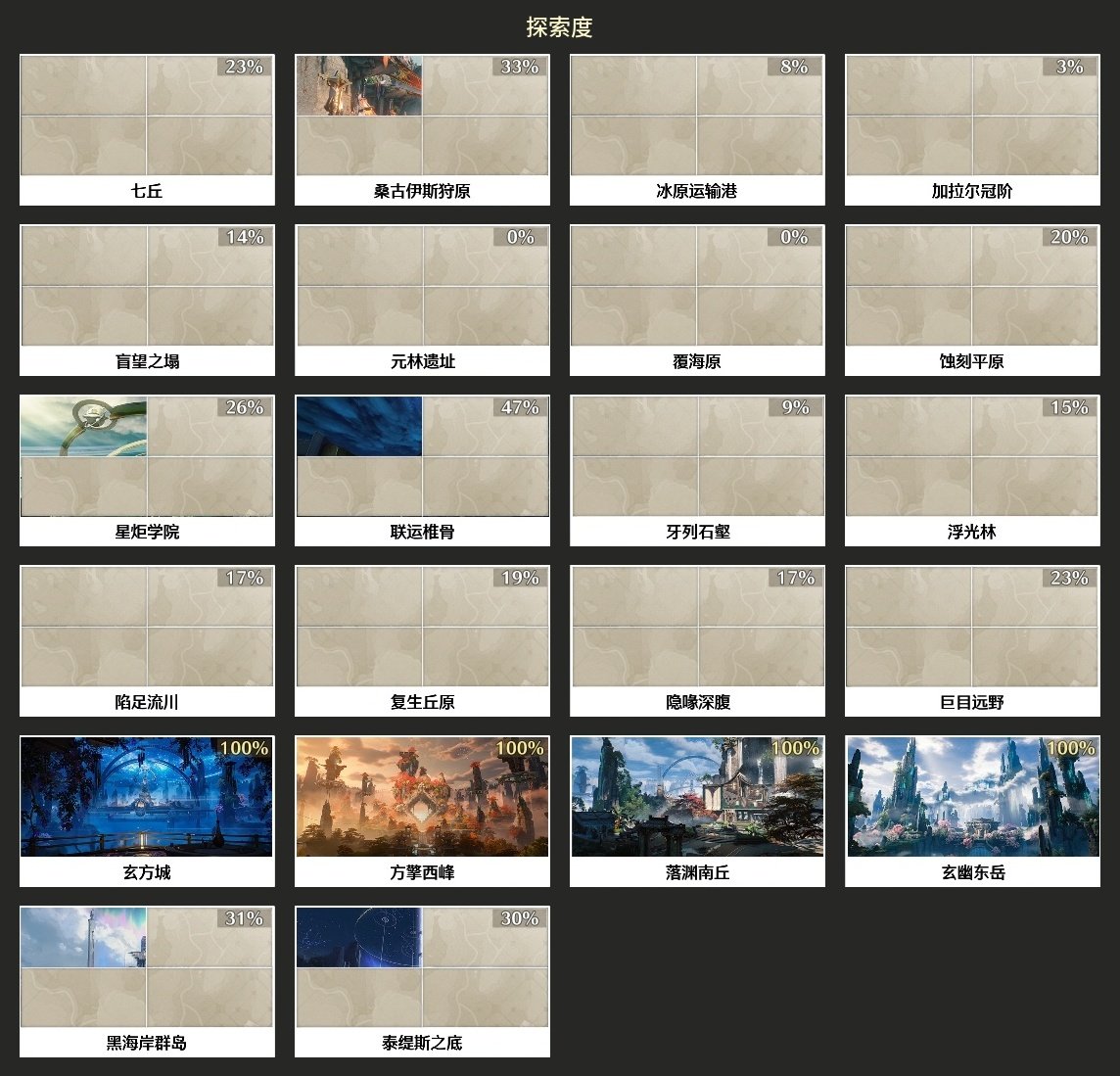Click the 蚀刻平原 name label
The height and width of the screenshot is (1076, 1120).
pos(972,361)
